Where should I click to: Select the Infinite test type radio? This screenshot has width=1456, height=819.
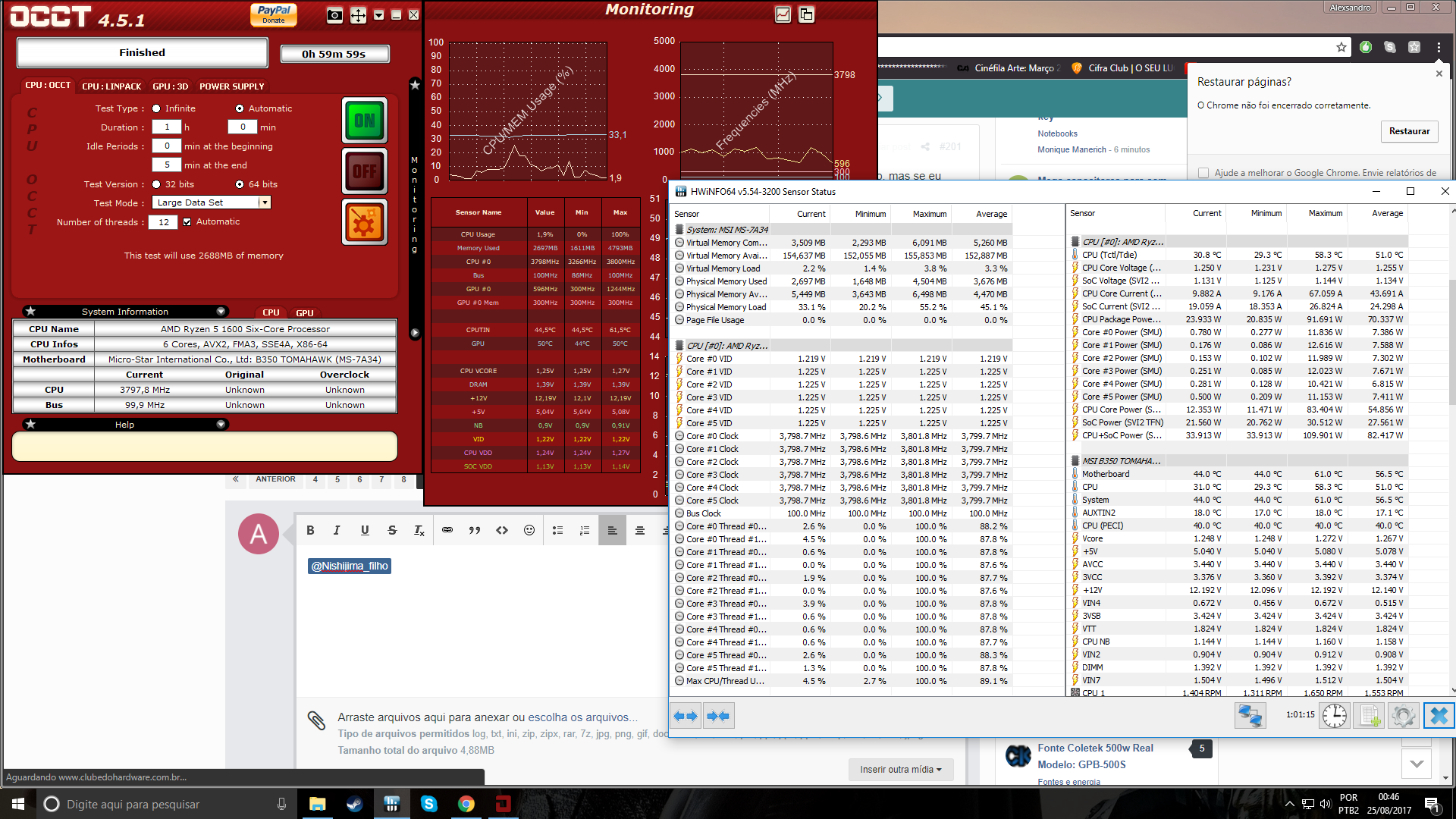156,108
